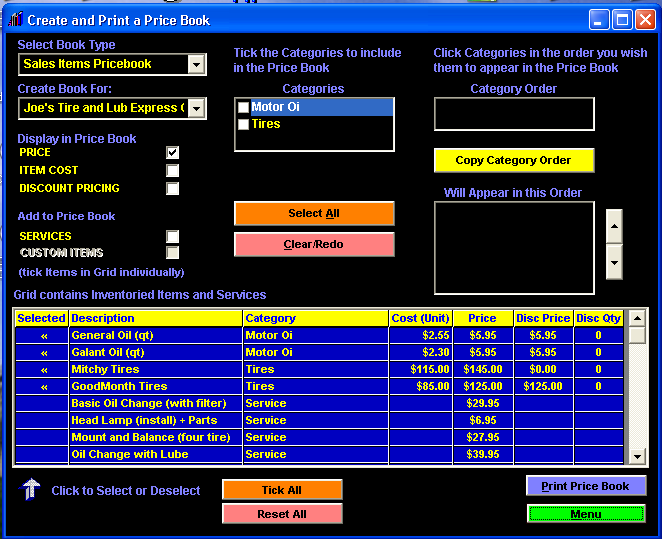Click the Print Price Book button

pyautogui.click(x=586, y=486)
